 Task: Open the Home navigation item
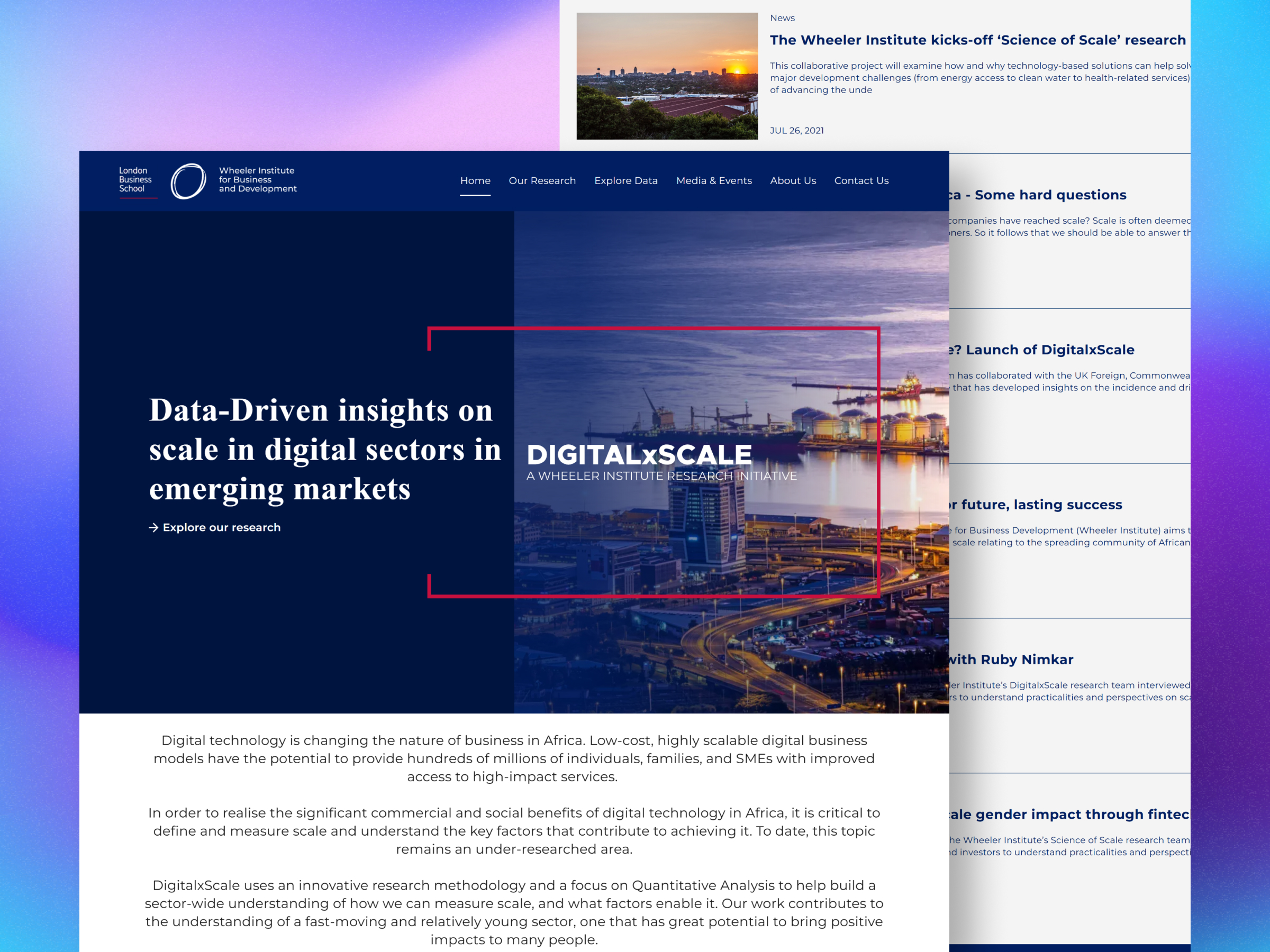[475, 181]
